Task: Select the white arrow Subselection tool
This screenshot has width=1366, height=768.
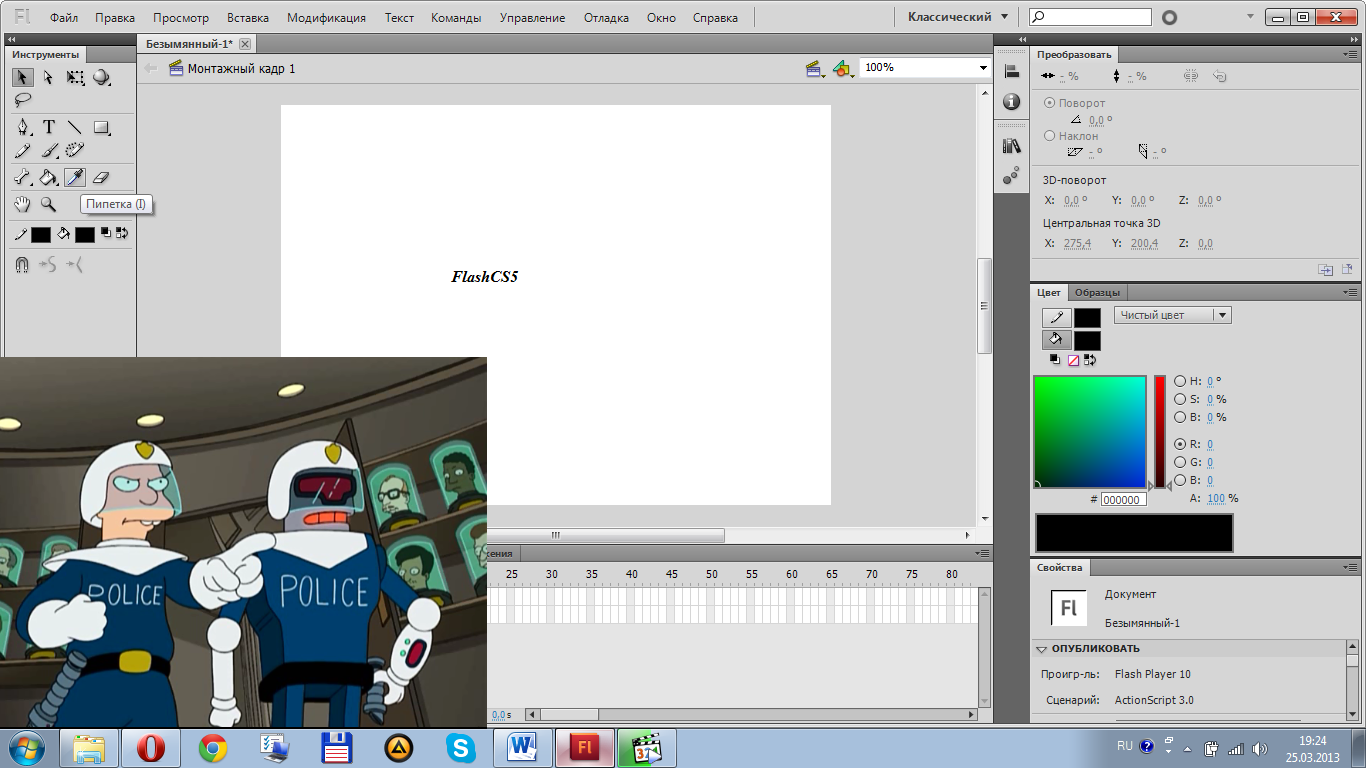Action: click(x=48, y=77)
